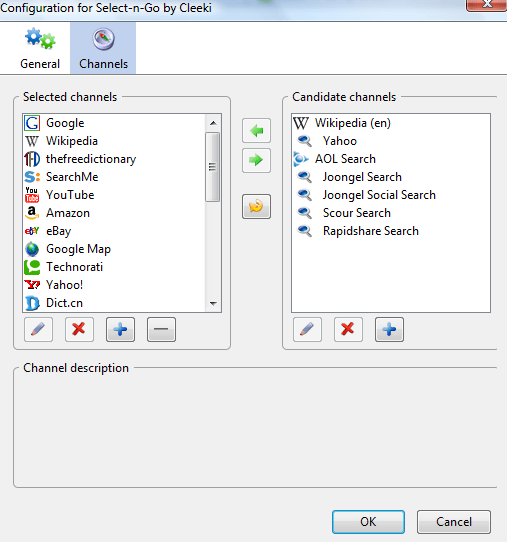Open the Channels tab
This screenshot has height=542, width=507.
(103, 48)
